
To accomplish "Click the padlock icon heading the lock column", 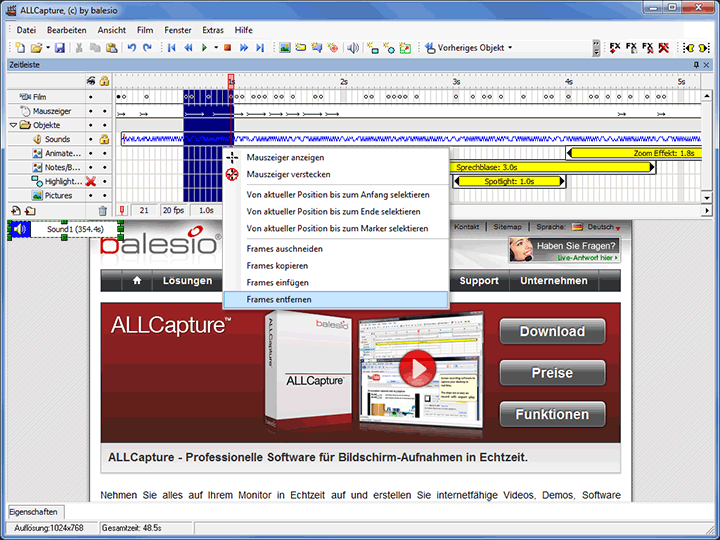I will [105, 81].
